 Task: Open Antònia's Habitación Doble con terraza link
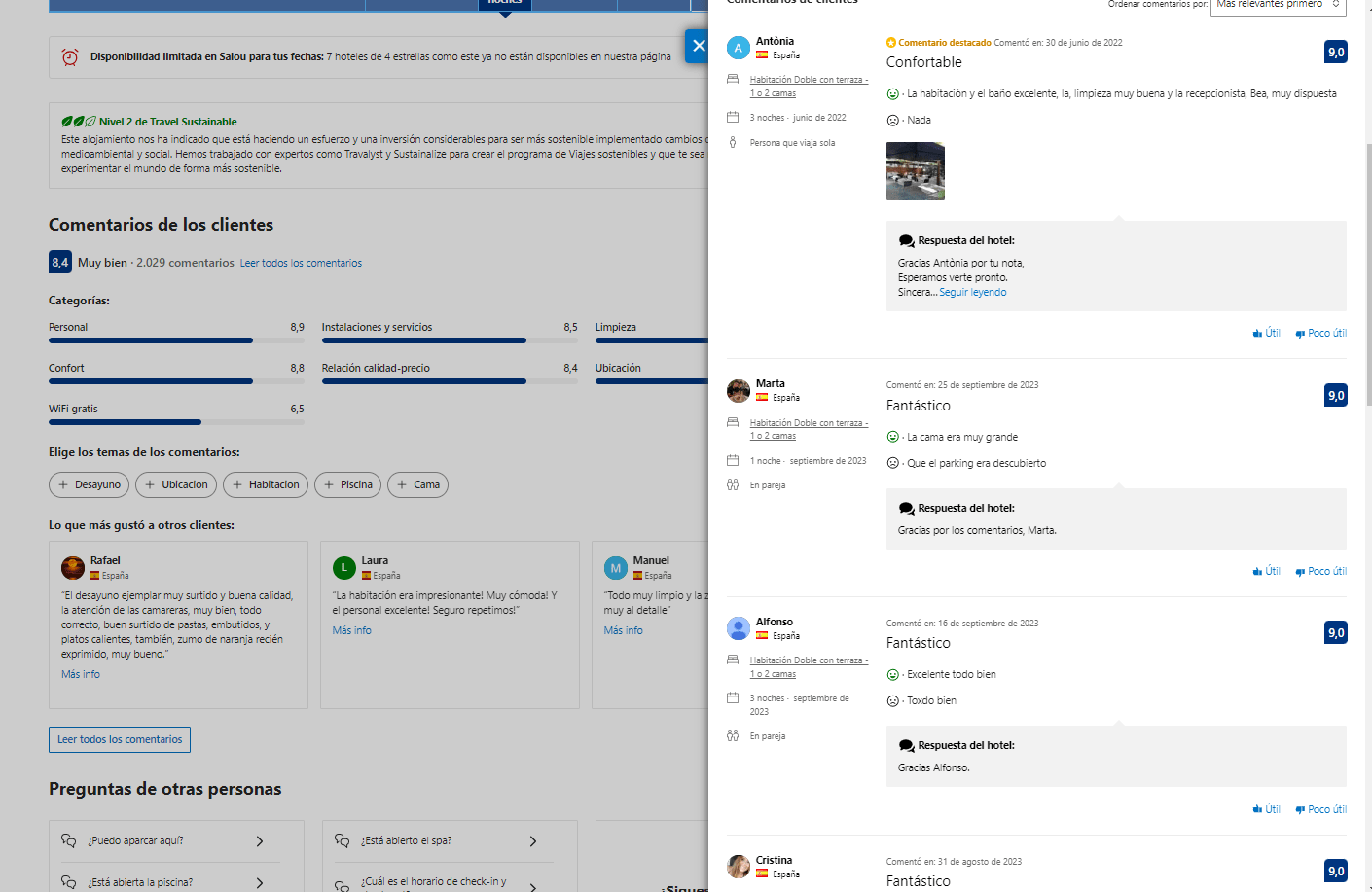tap(809, 87)
